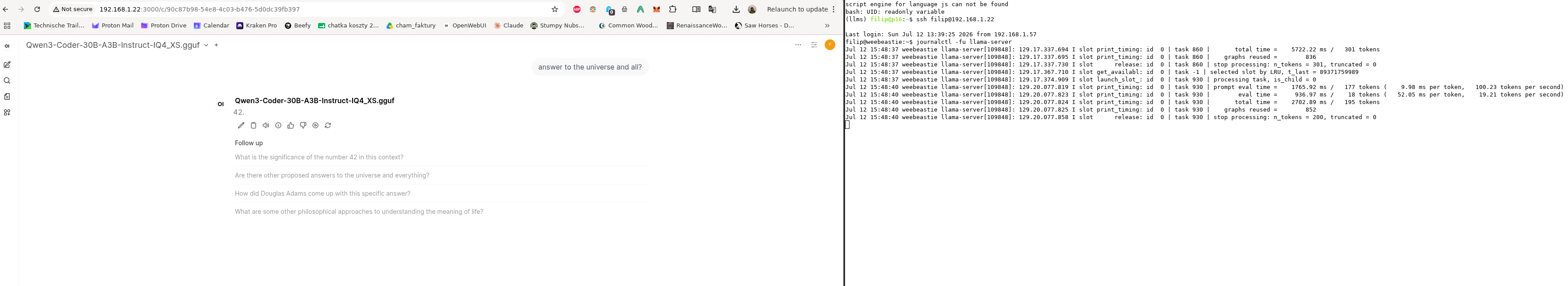Image resolution: width=1568 pixels, height=286 pixels.
Task: Click 'ssh filip@192.168.1.22' command in terminal
Action: click(955, 19)
